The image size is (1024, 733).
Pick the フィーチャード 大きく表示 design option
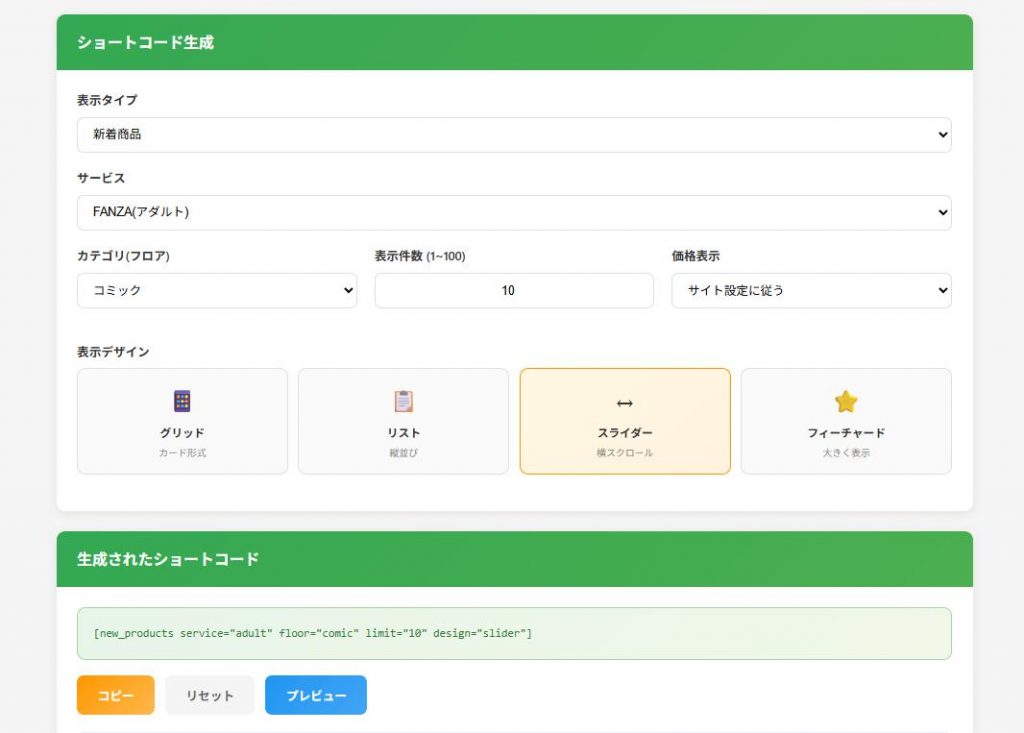point(846,421)
